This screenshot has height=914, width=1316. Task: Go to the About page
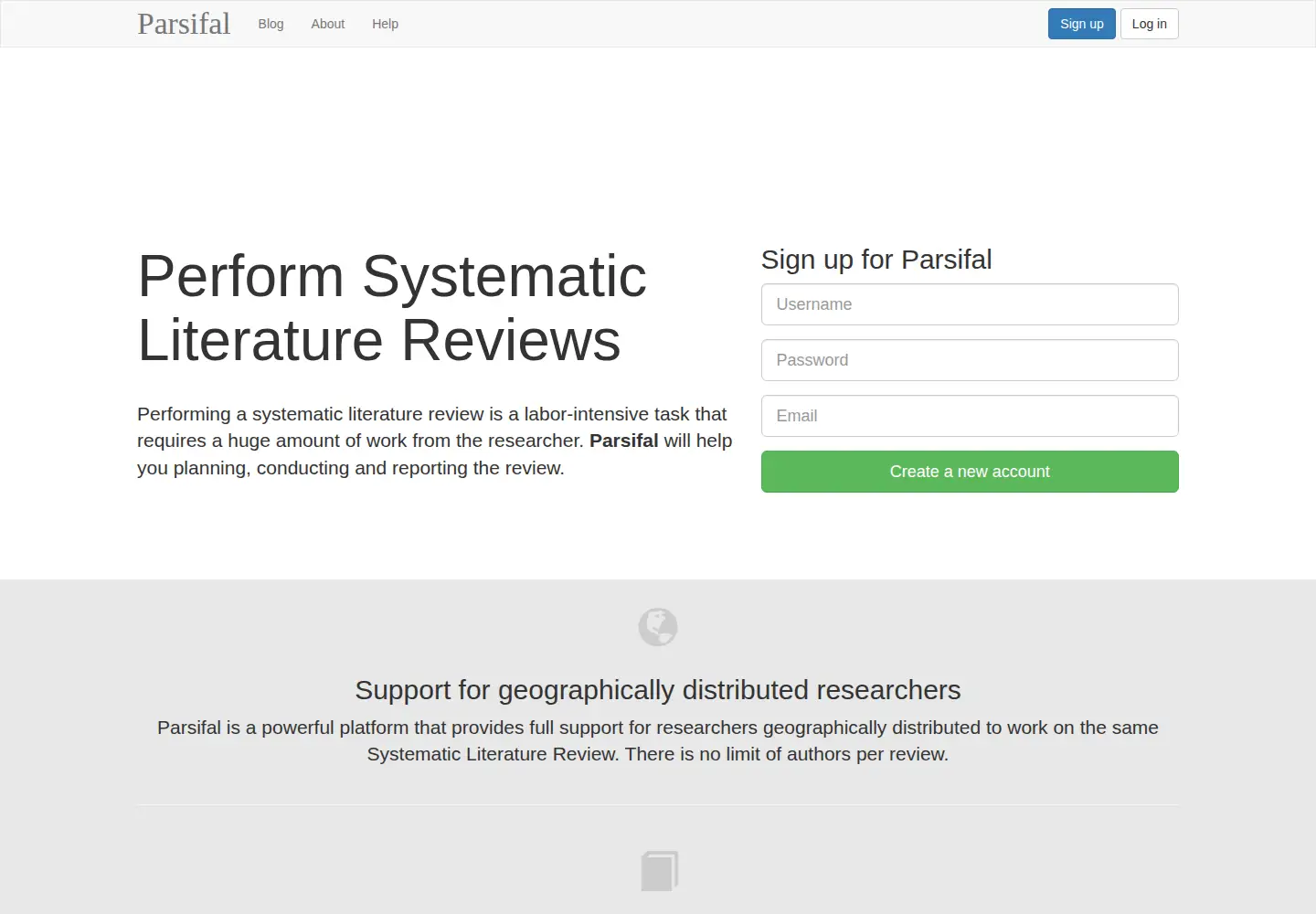coord(328,24)
